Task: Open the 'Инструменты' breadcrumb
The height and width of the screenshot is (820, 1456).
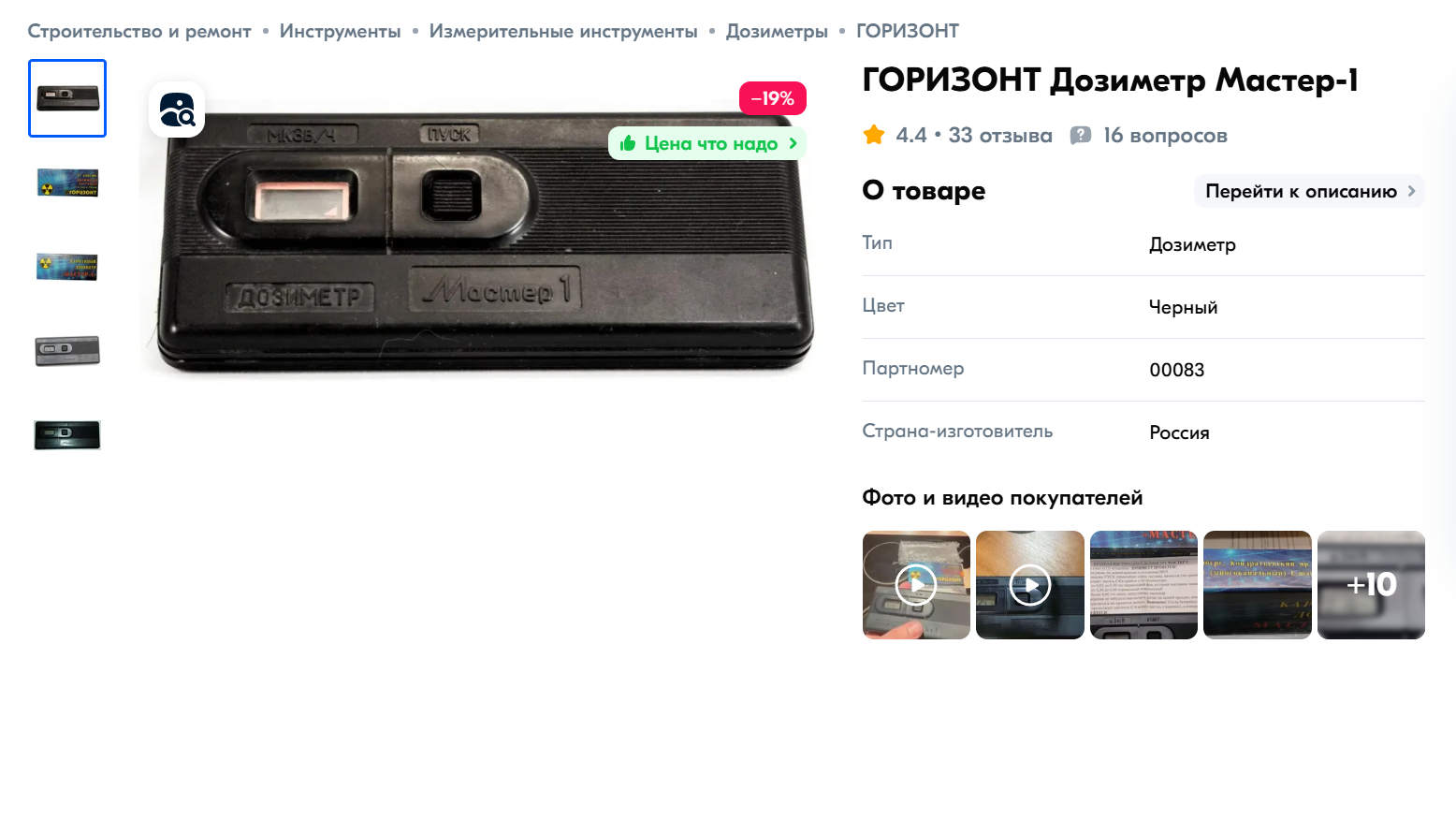Action: (340, 31)
